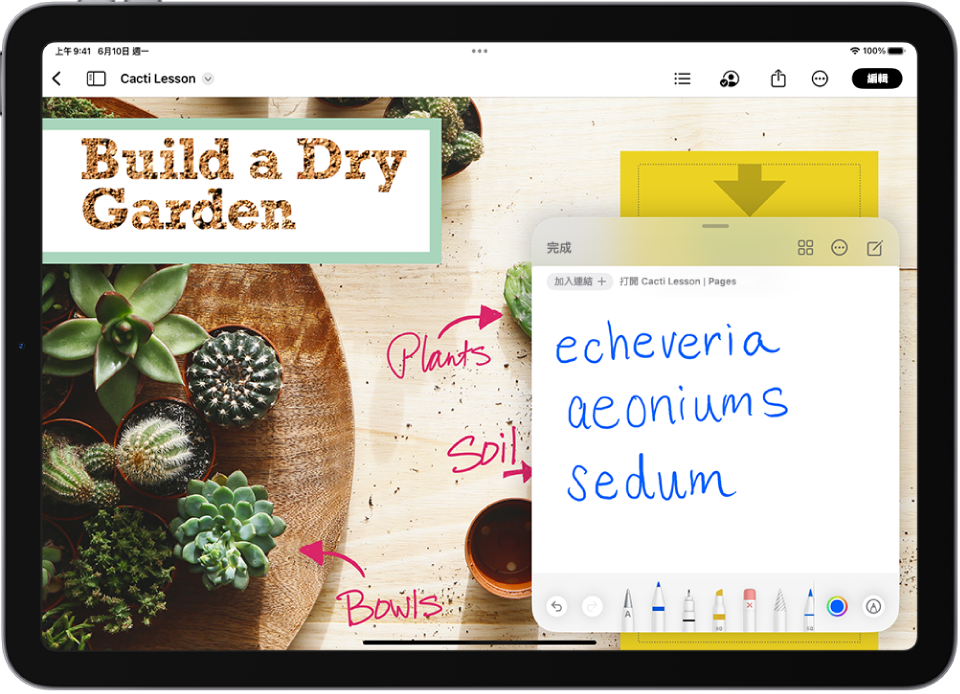Tap the handwritten word aeoniums
The image size is (960, 694).
pyautogui.click(x=677, y=406)
